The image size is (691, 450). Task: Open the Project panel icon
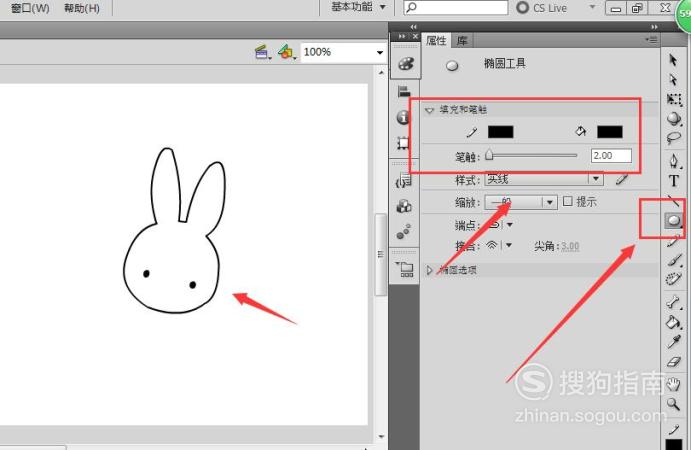[405, 268]
